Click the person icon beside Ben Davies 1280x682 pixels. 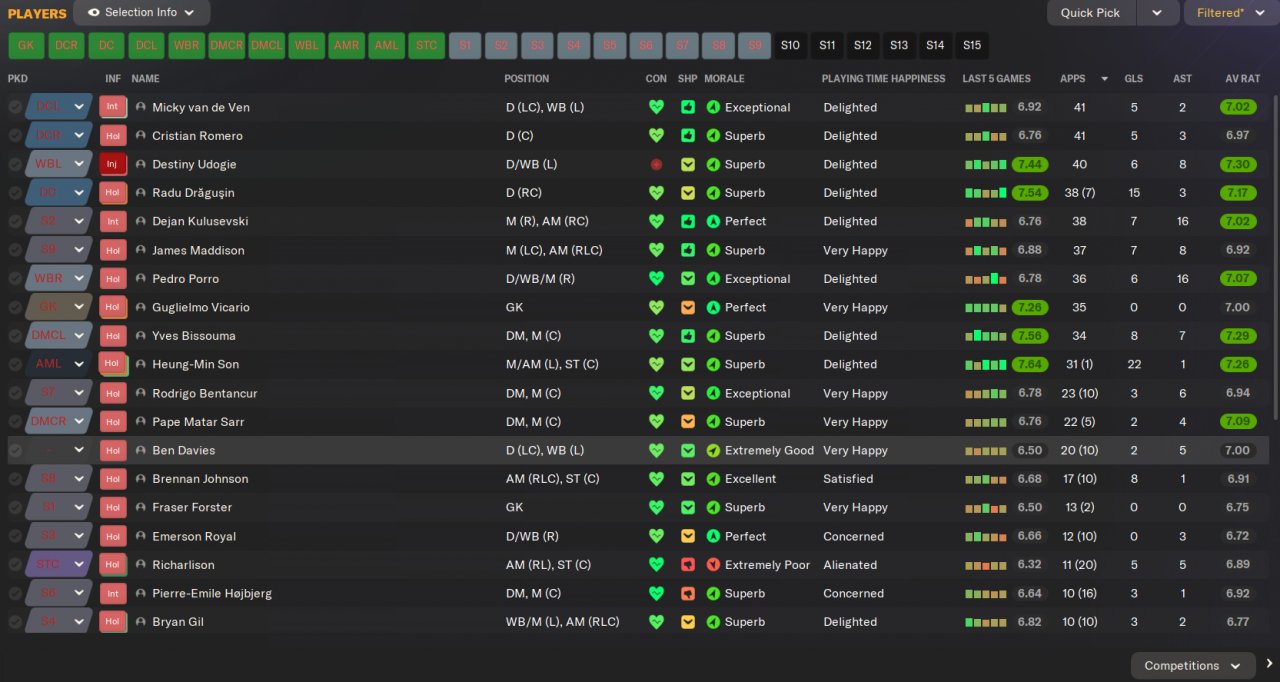click(x=141, y=450)
